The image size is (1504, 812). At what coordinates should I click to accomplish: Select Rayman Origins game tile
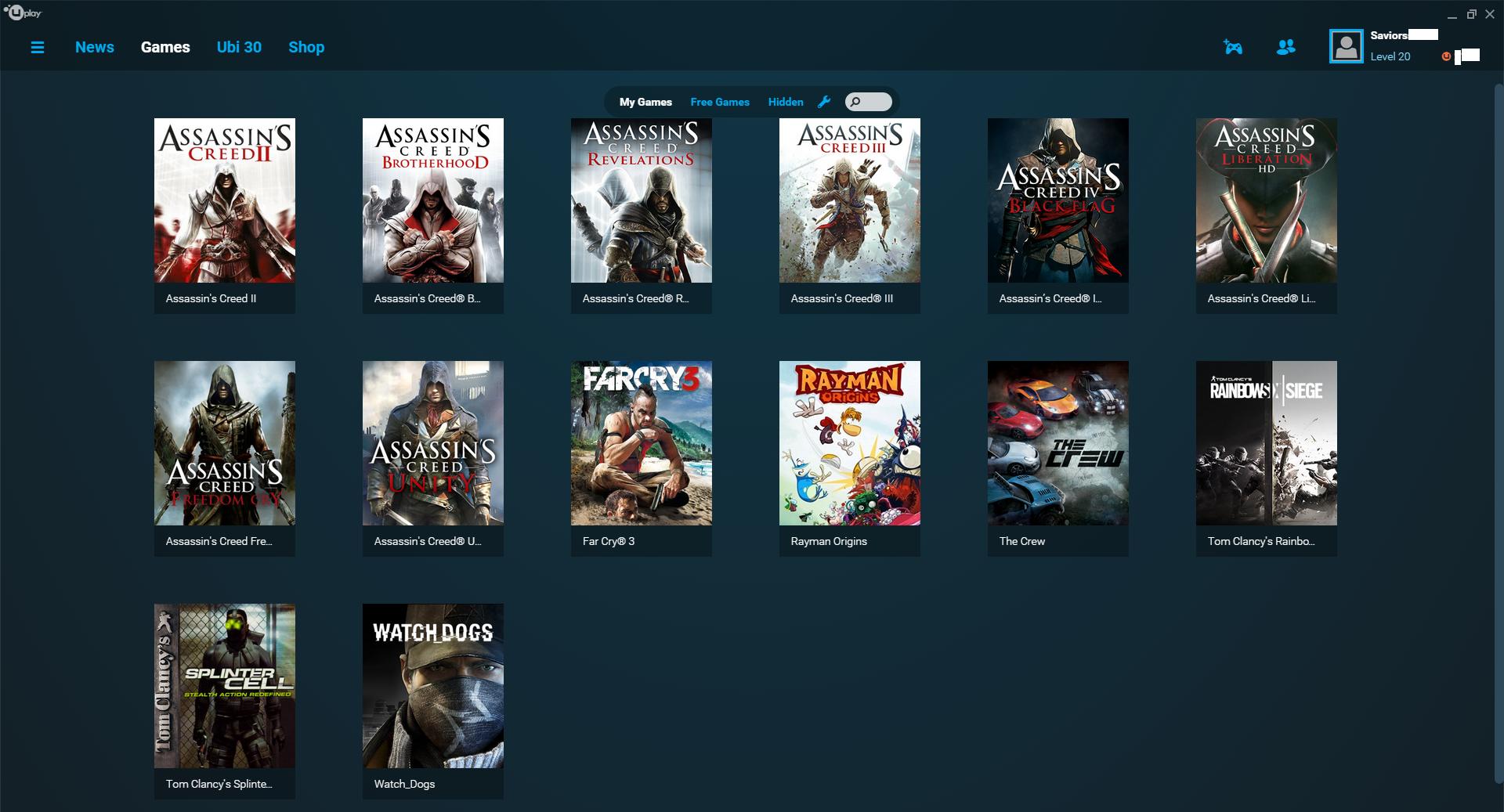[x=850, y=459]
